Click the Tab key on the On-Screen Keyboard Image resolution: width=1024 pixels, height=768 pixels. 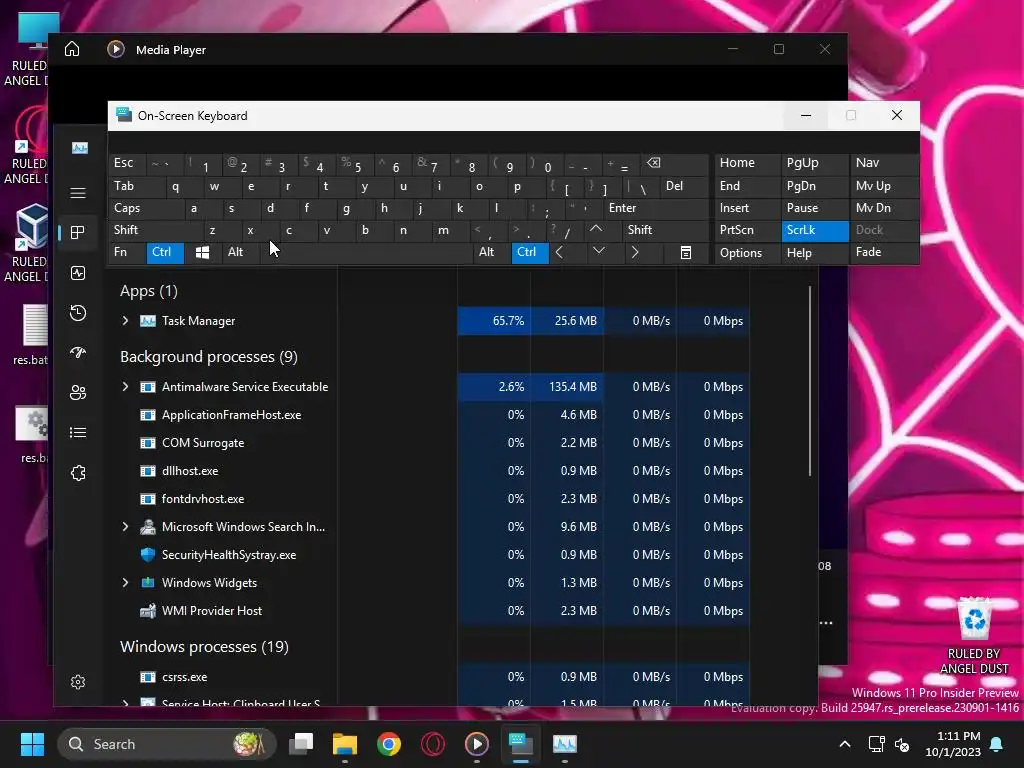pyautogui.click(x=136, y=186)
